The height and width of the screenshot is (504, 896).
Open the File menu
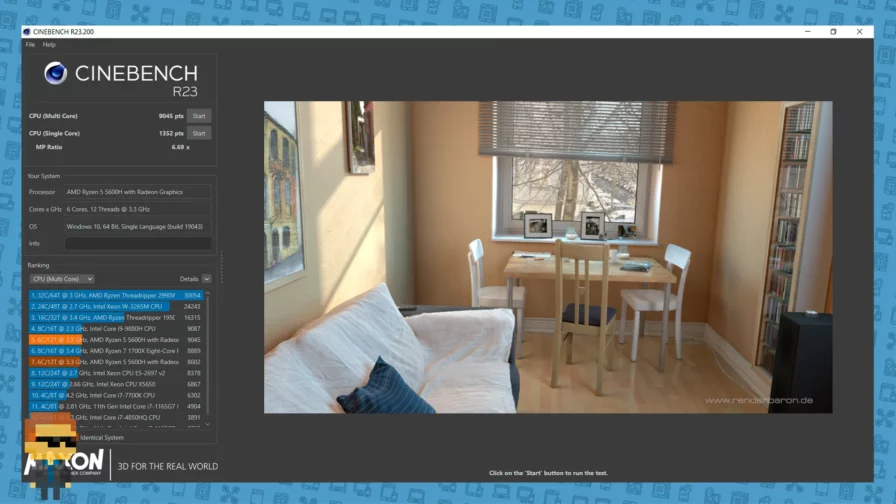[x=30, y=44]
